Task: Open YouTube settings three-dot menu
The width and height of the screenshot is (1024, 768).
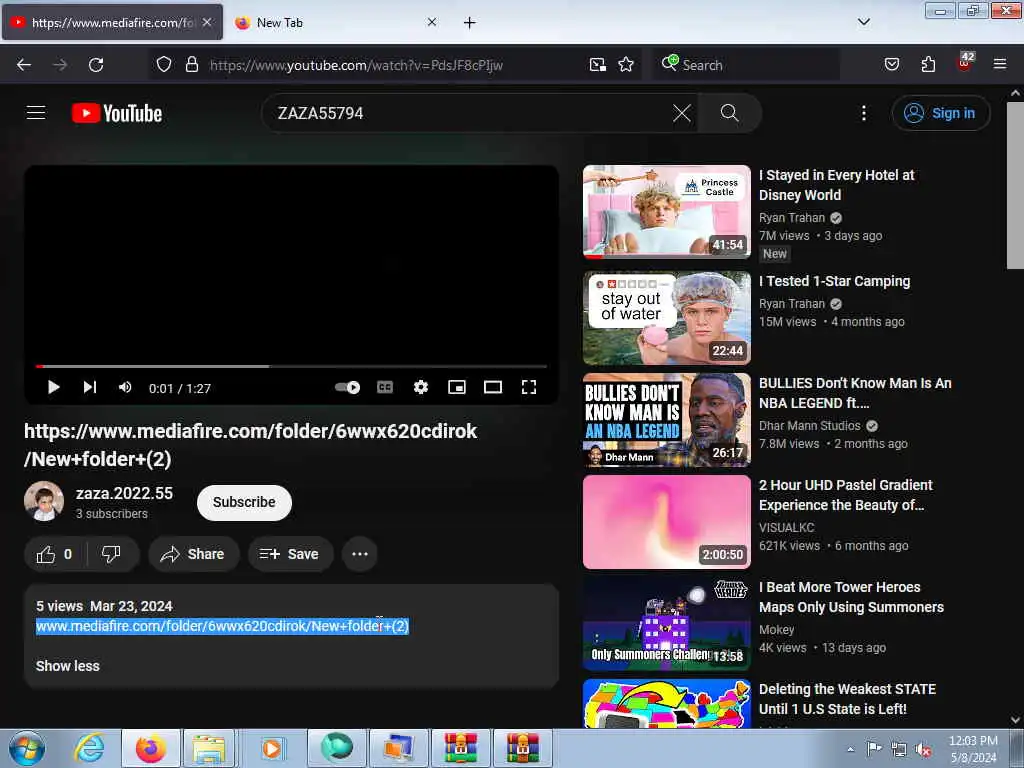Action: [863, 113]
